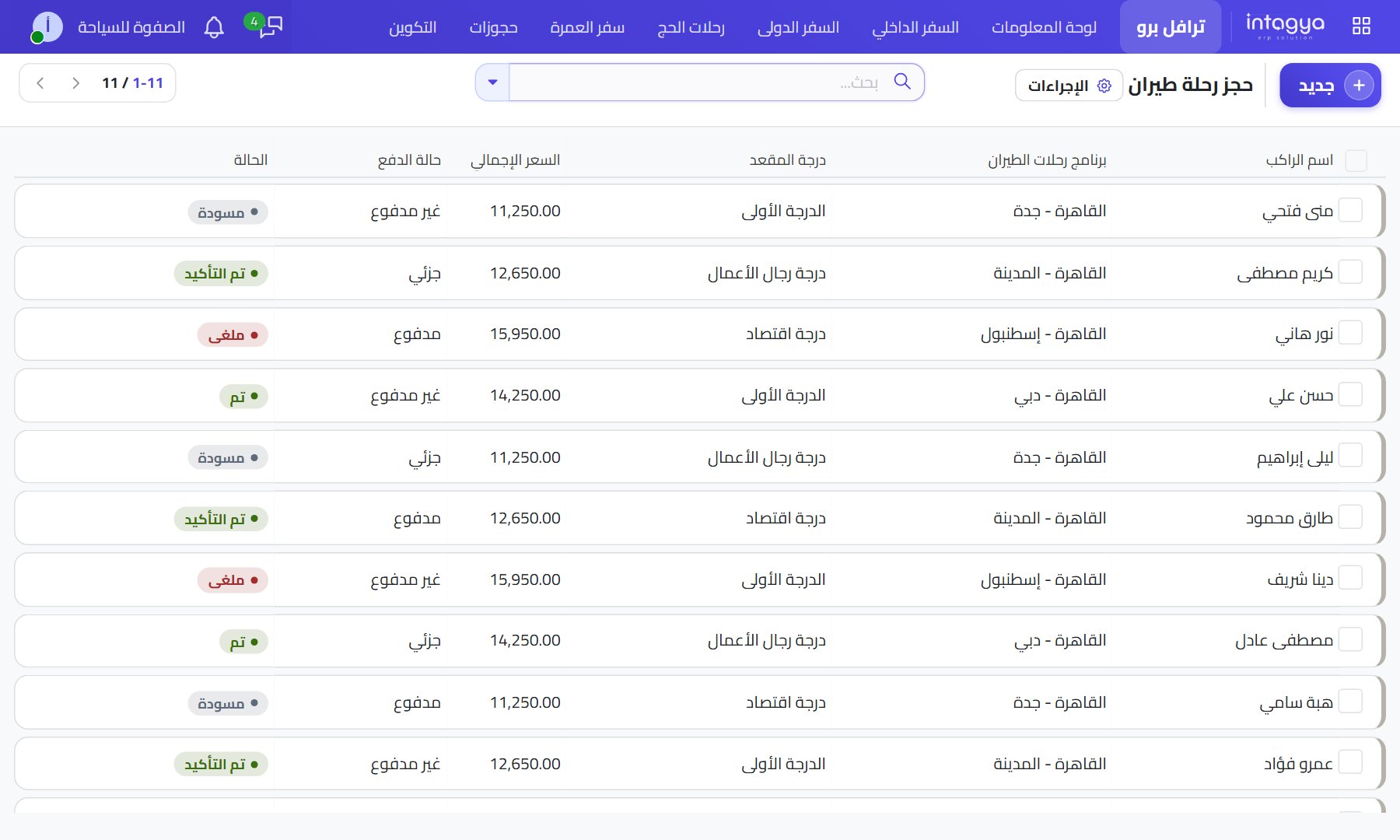This screenshot has width=1400, height=840.
Task: Open السفر الداخلي menu
Action: 915,27
